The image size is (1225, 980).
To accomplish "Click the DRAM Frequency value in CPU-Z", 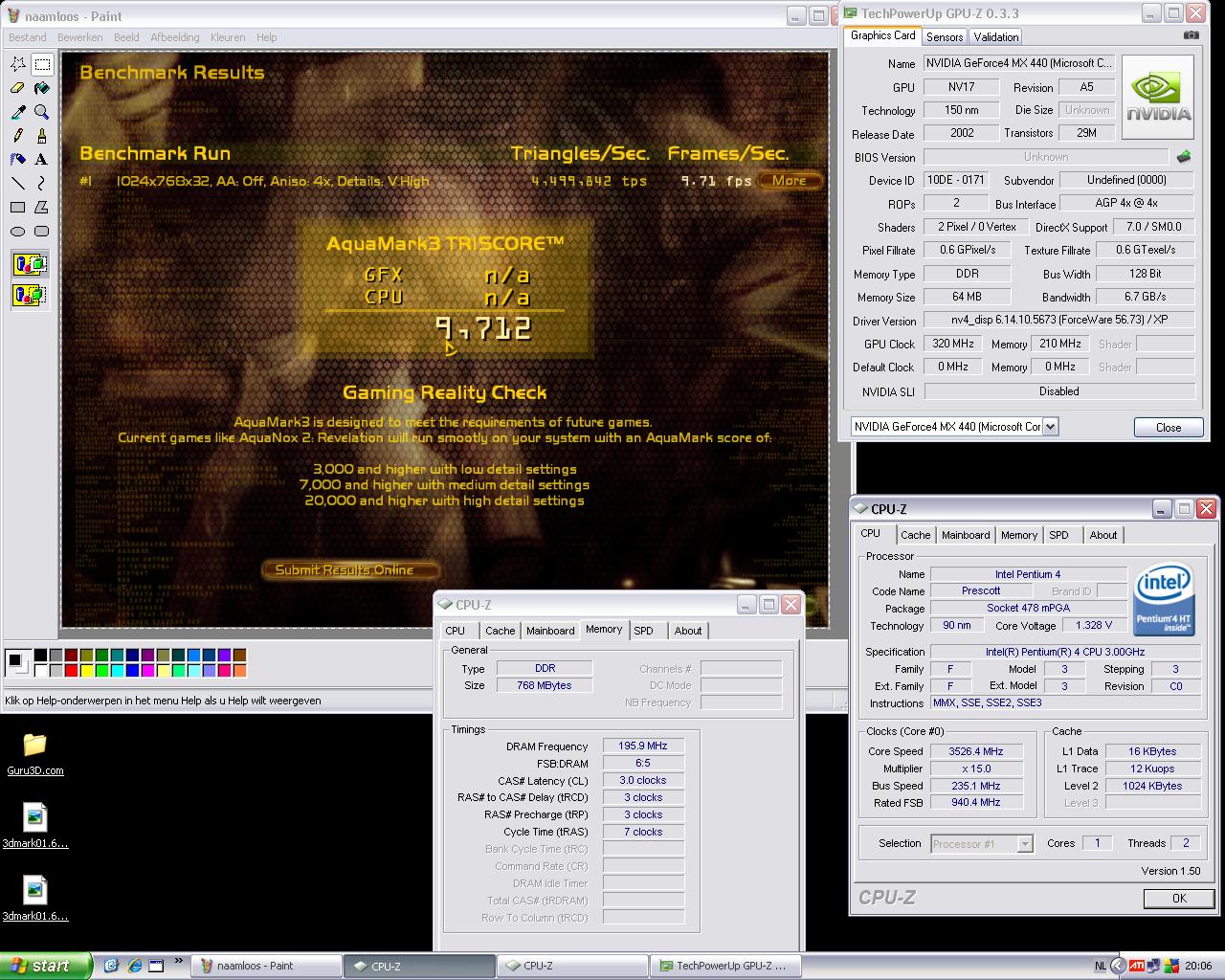I will 643,746.
